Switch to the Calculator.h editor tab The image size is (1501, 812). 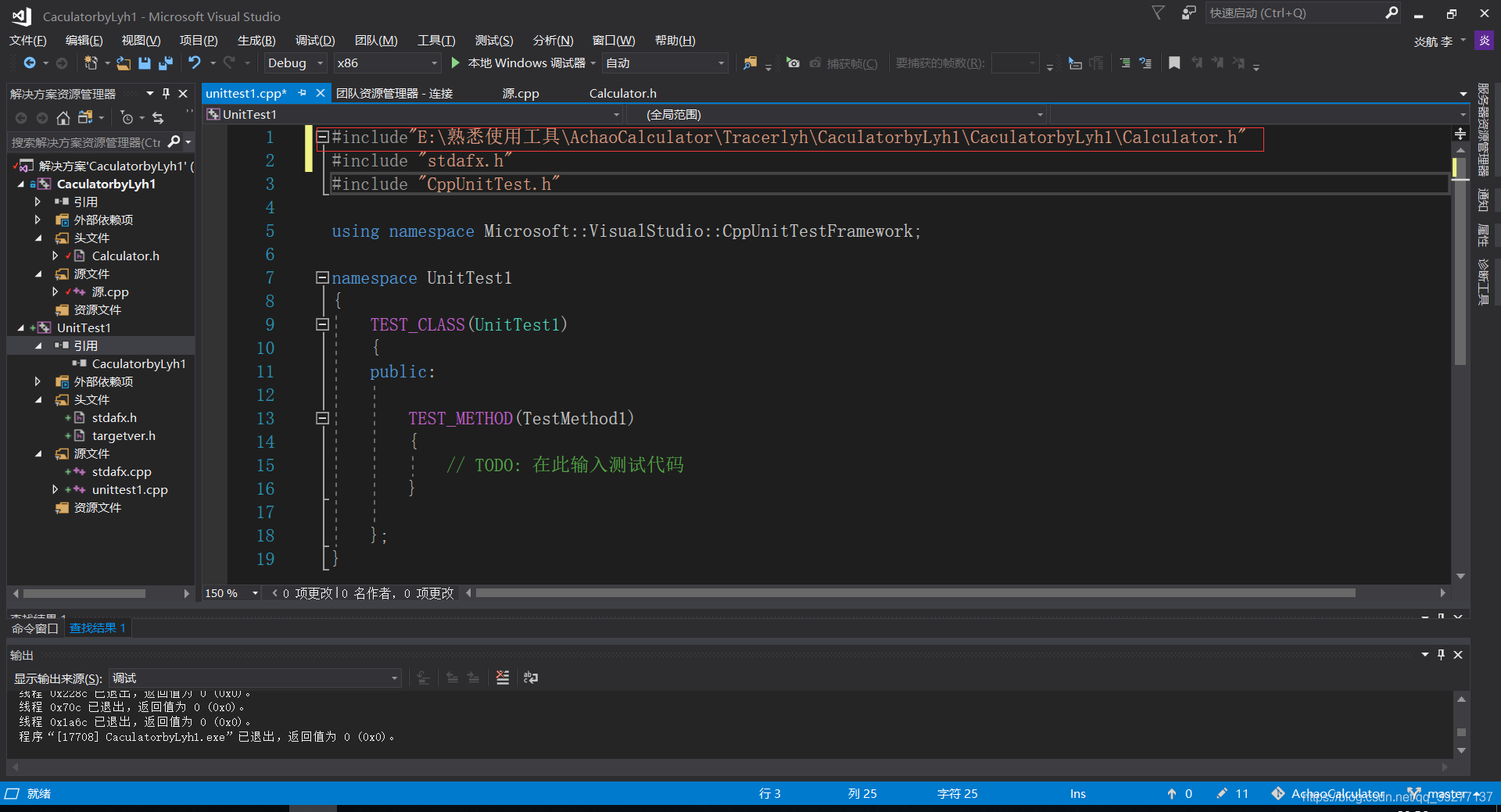click(622, 93)
